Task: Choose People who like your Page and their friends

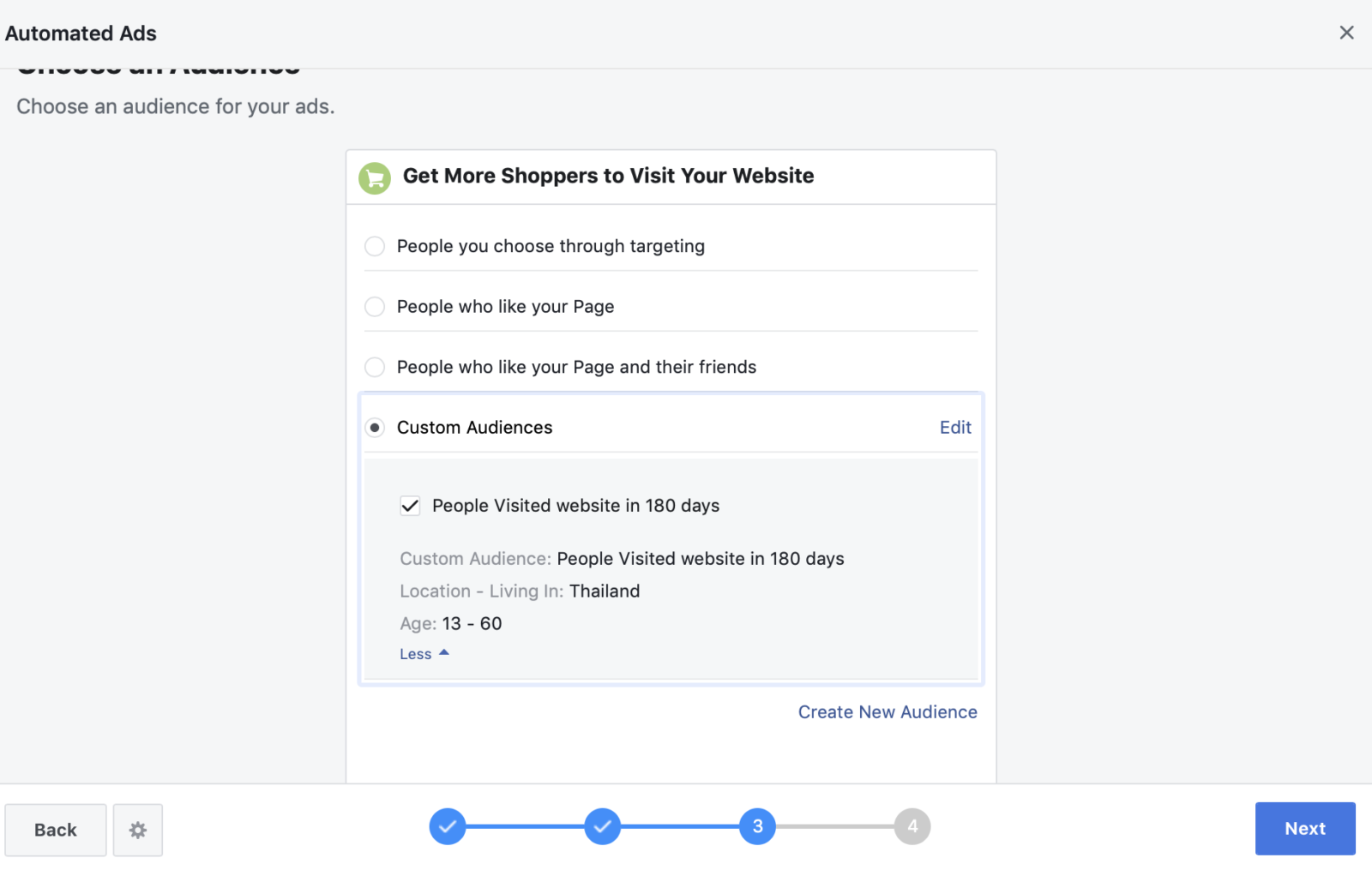Action: tap(375, 367)
